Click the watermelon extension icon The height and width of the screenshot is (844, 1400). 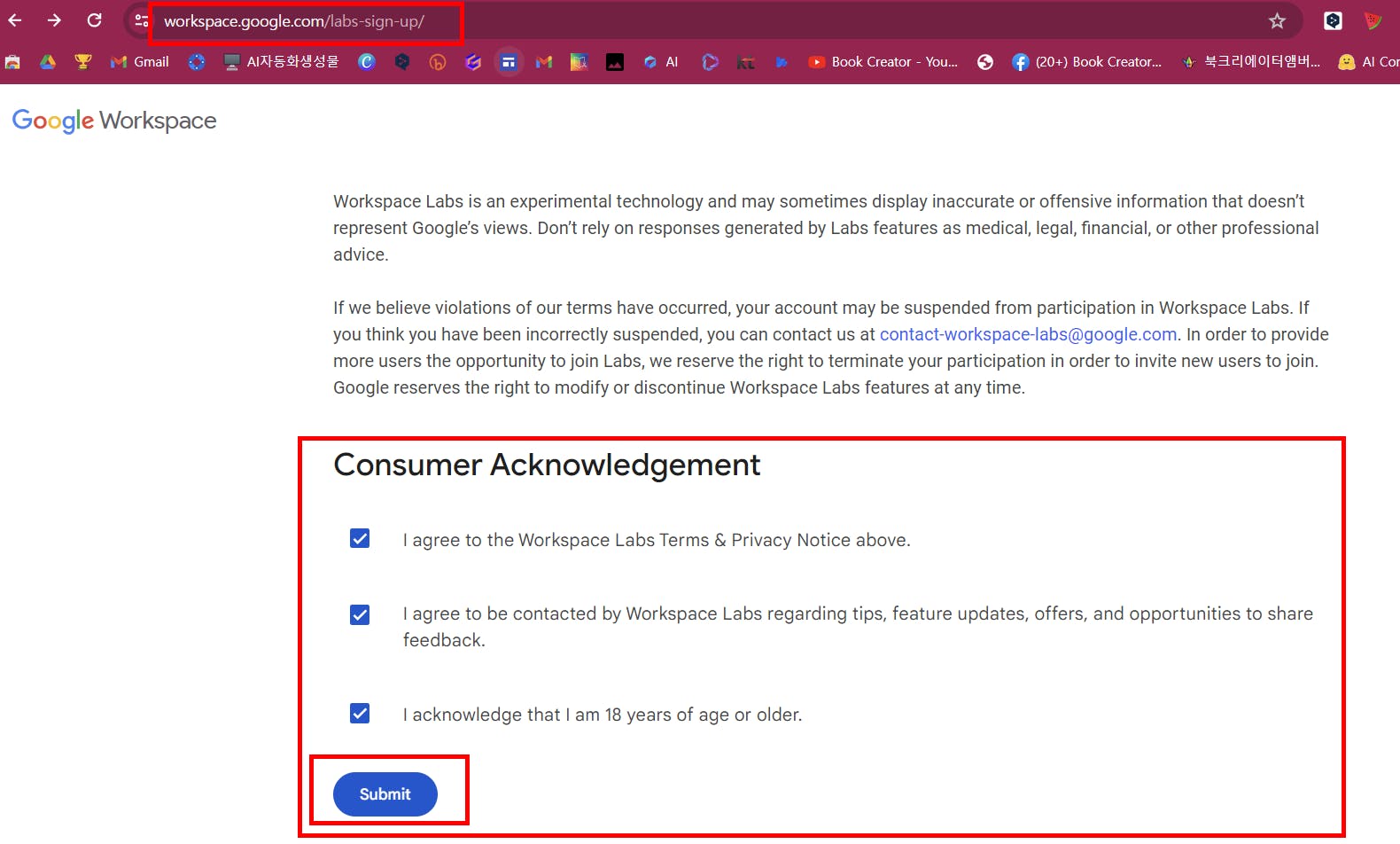(1373, 20)
